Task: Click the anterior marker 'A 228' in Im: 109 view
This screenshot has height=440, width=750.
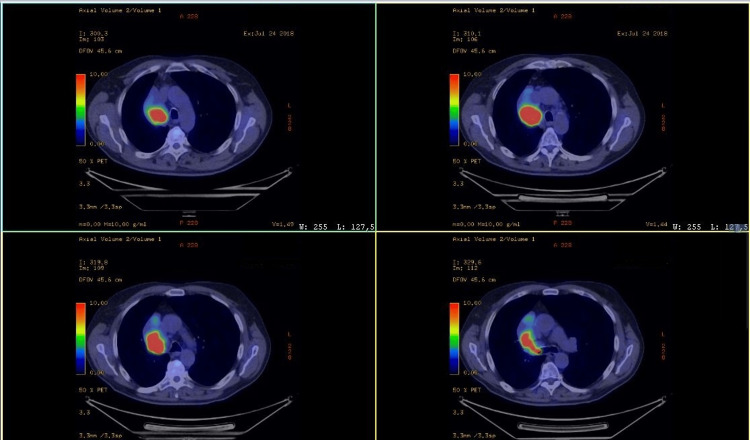Action: pyautogui.click(x=189, y=245)
